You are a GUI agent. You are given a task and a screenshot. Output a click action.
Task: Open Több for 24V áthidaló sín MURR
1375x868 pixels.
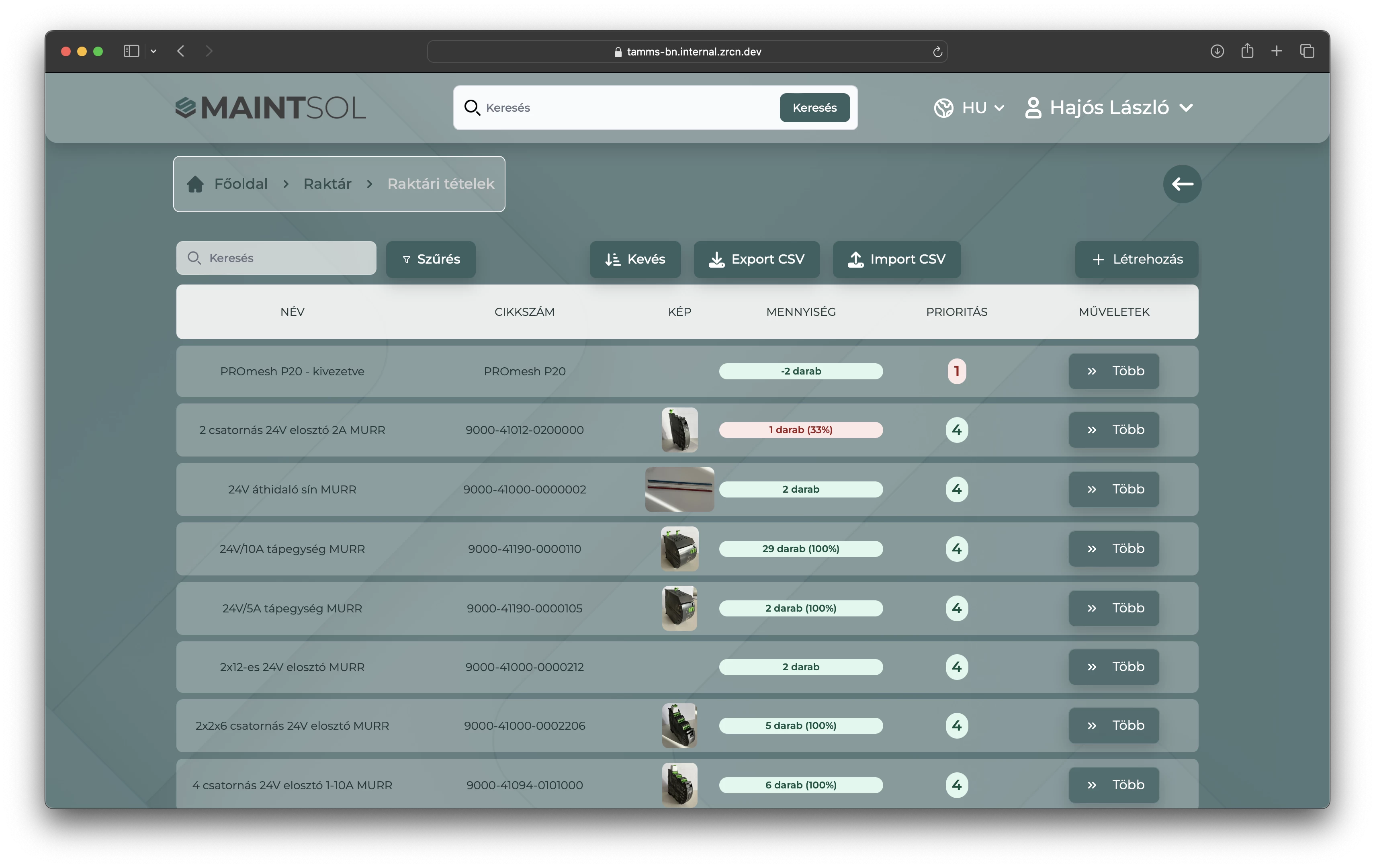1113,489
